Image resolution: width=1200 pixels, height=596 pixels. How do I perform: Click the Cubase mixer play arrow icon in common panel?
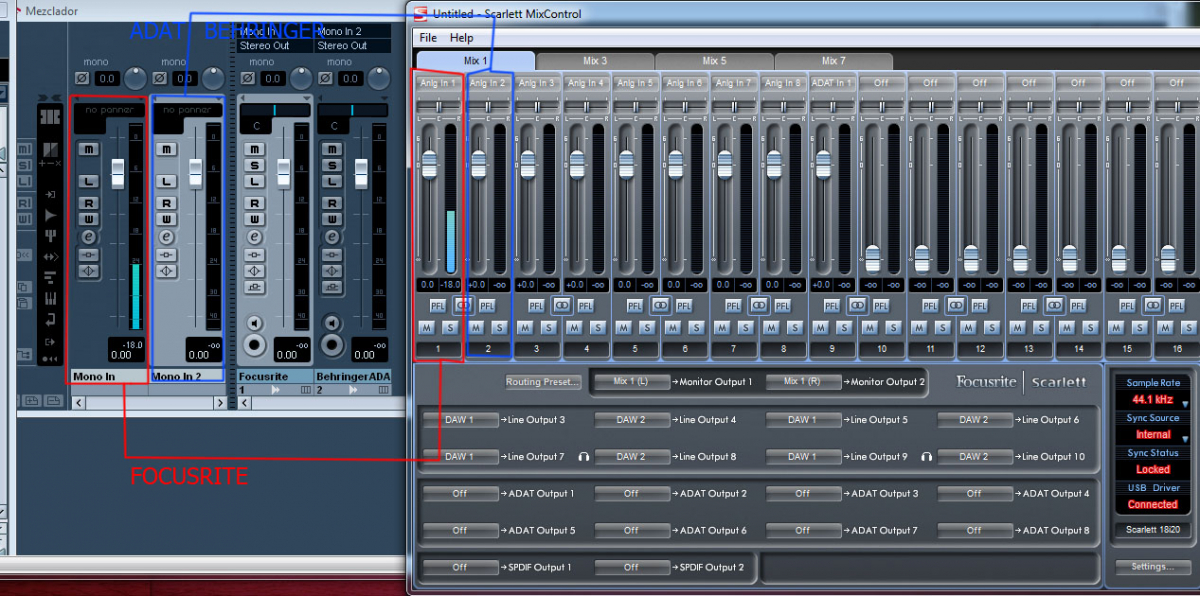[x=50, y=215]
